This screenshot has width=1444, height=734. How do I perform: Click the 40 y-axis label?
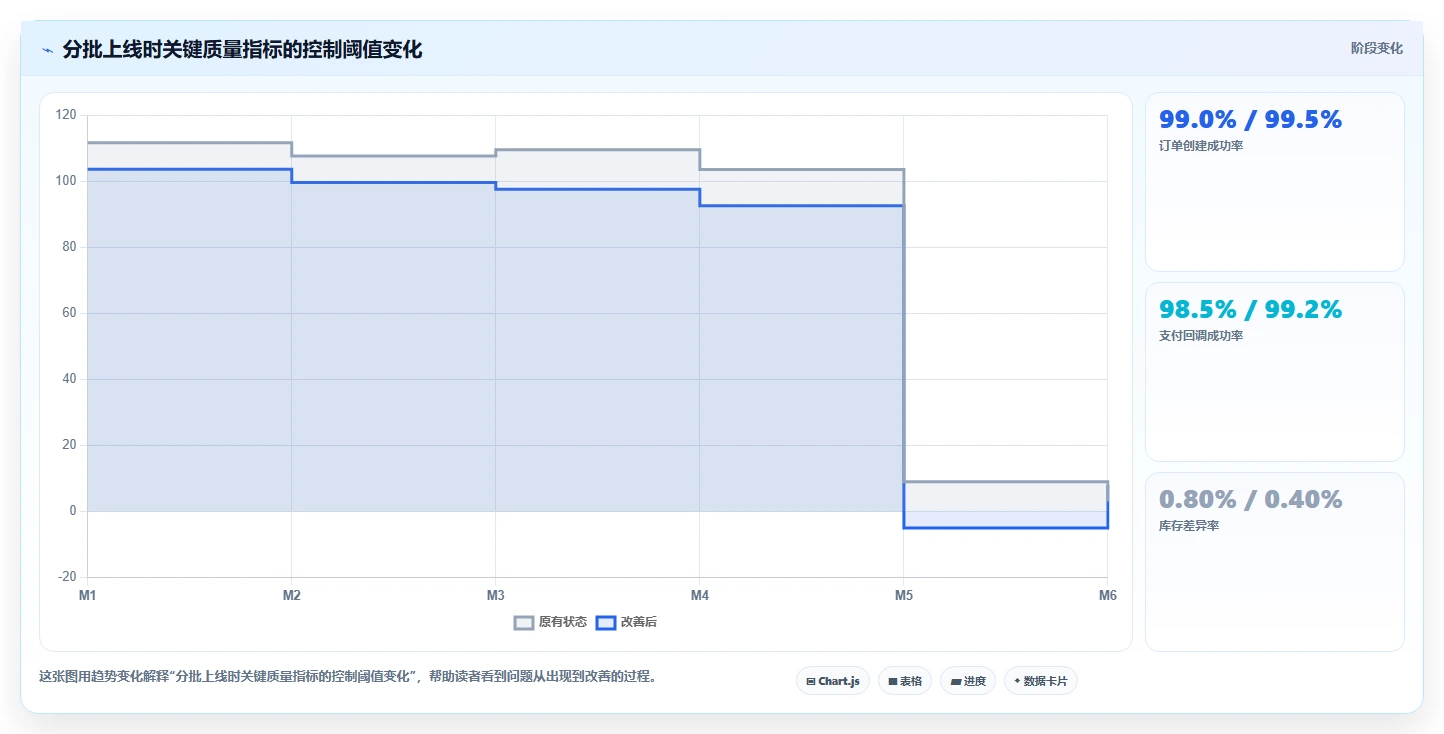point(69,379)
